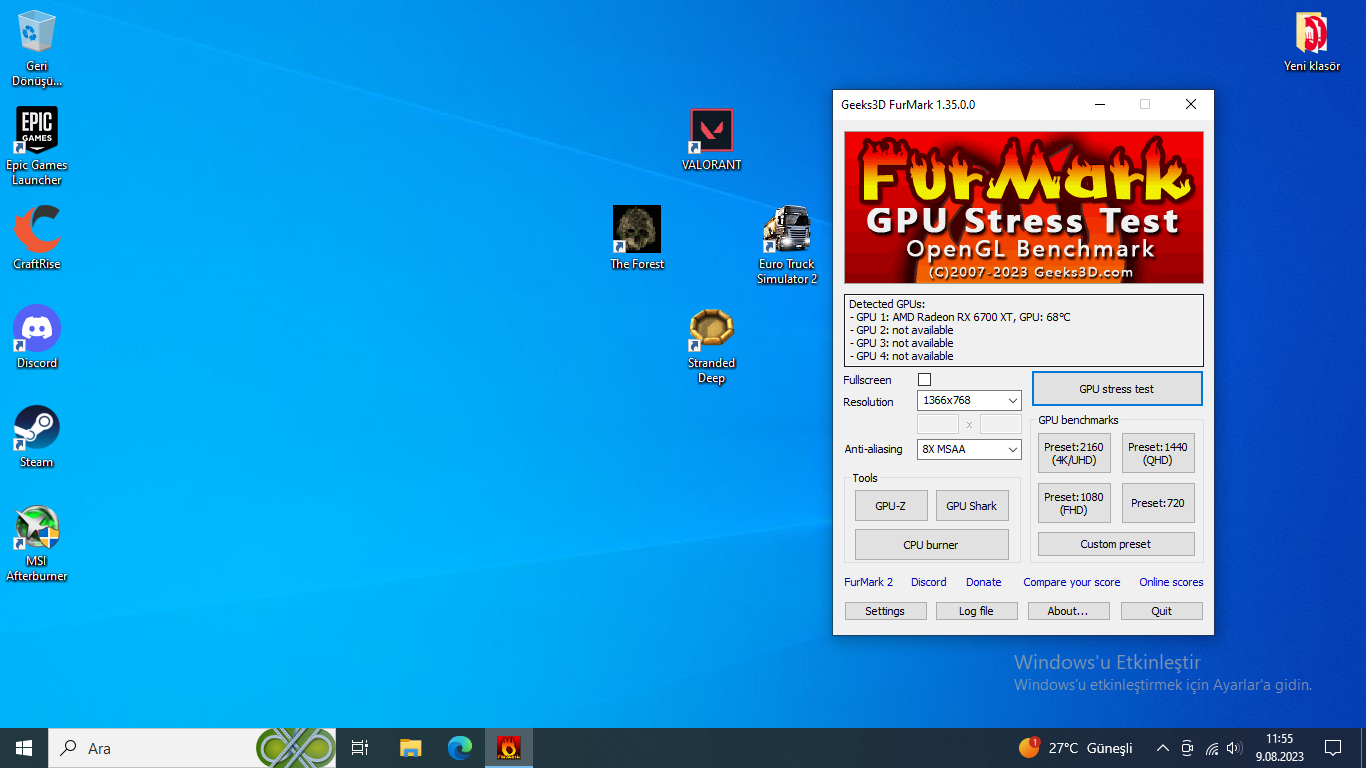Image resolution: width=1366 pixels, height=768 pixels.
Task: Select the Epic Games Launcher desktop icon
Action: 37,146
